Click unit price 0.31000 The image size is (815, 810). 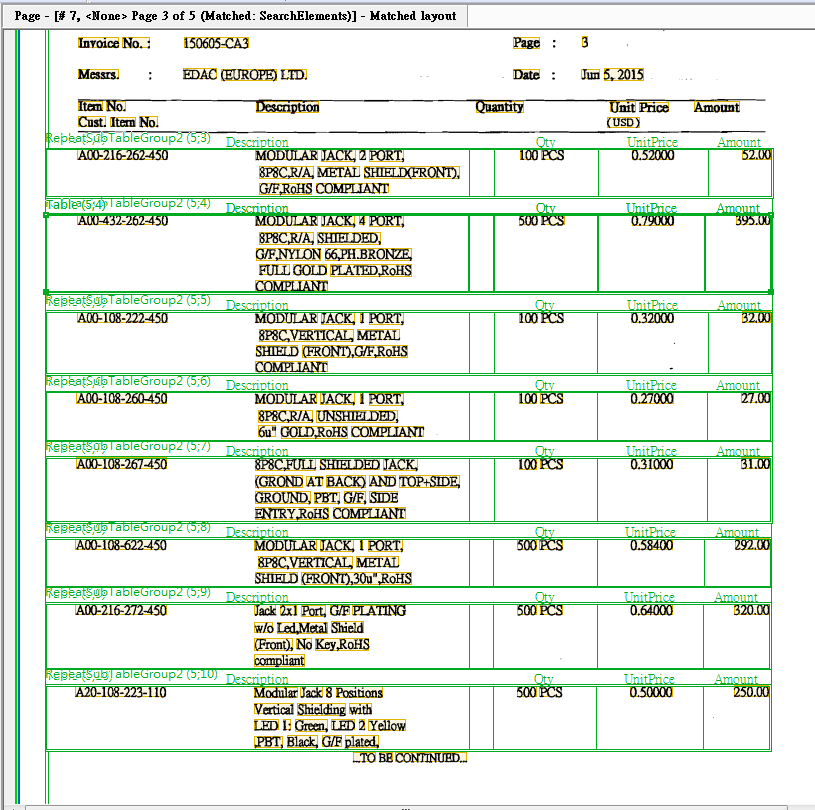652,464
